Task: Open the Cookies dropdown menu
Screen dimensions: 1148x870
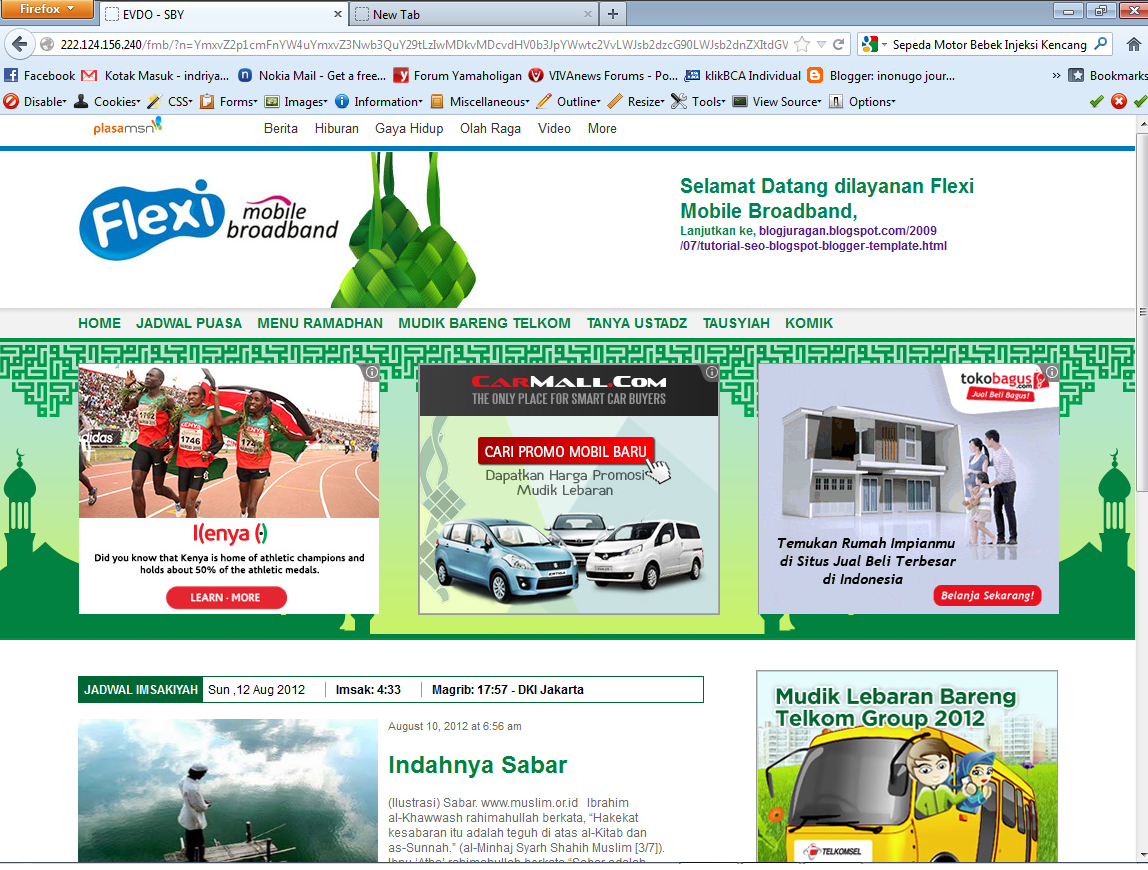Action: click(x=107, y=102)
